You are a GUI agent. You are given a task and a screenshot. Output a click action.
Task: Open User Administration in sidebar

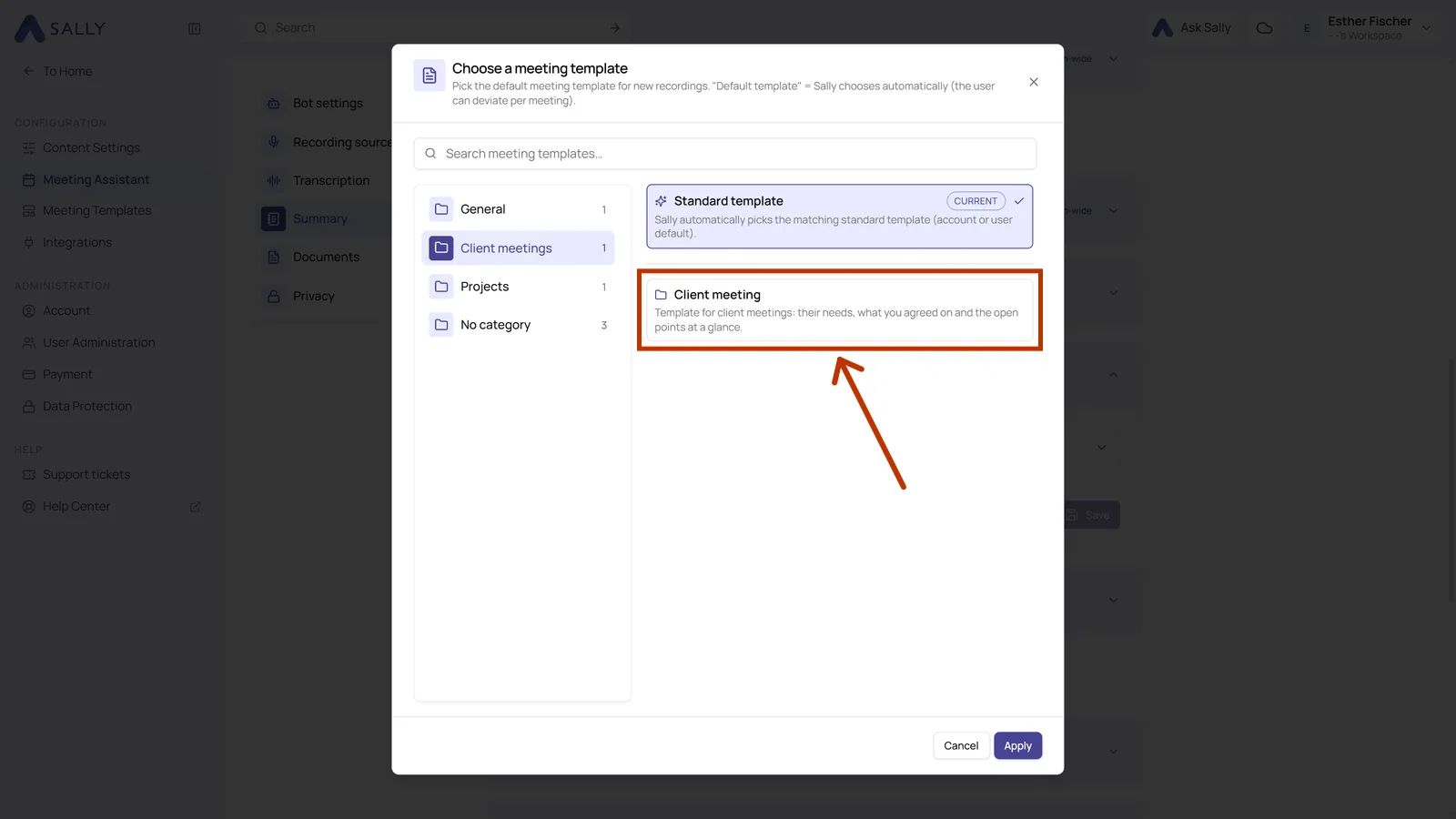[x=98, y=342]
